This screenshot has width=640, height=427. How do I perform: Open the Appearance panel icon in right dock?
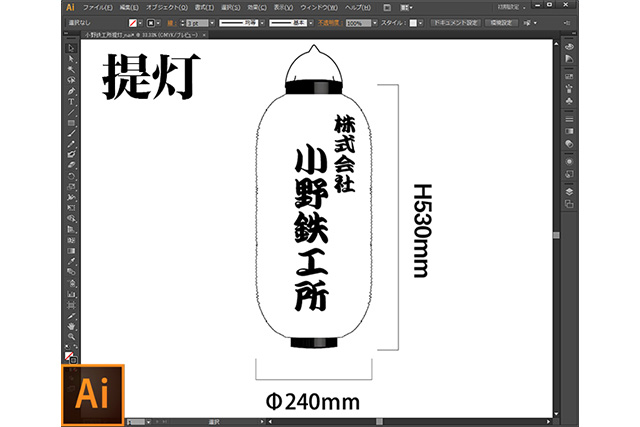pos(569,162)
